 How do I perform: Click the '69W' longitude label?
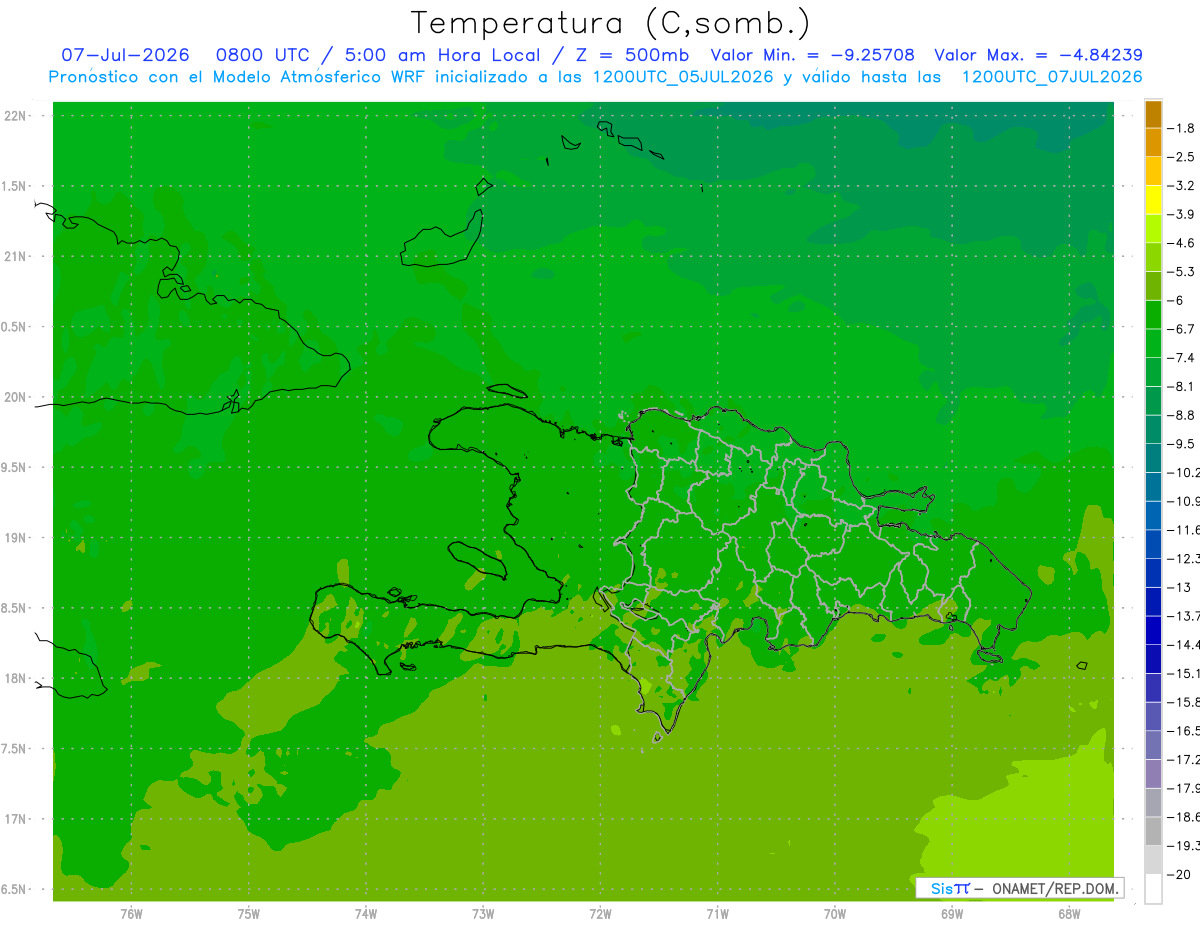coord(952,914)
